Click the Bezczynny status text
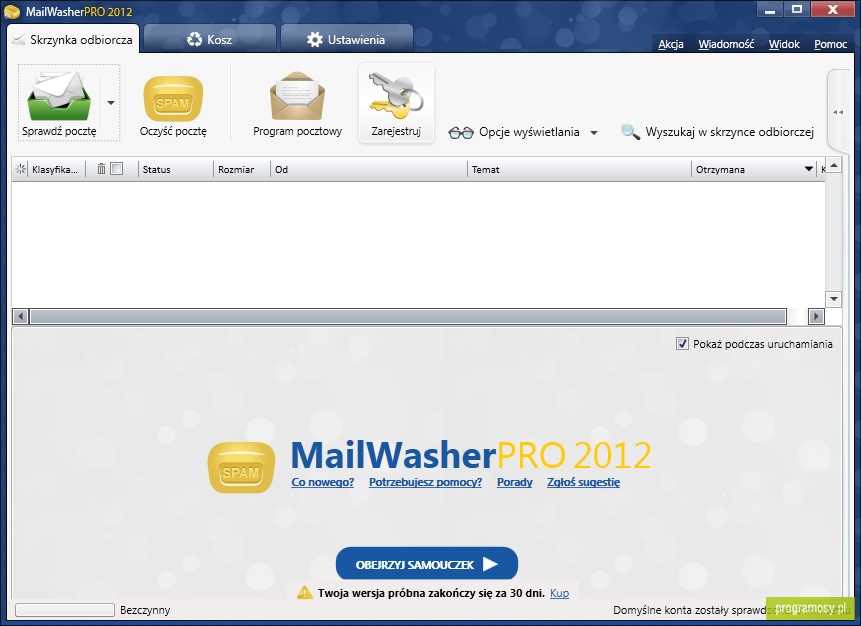 pos(145,610)
